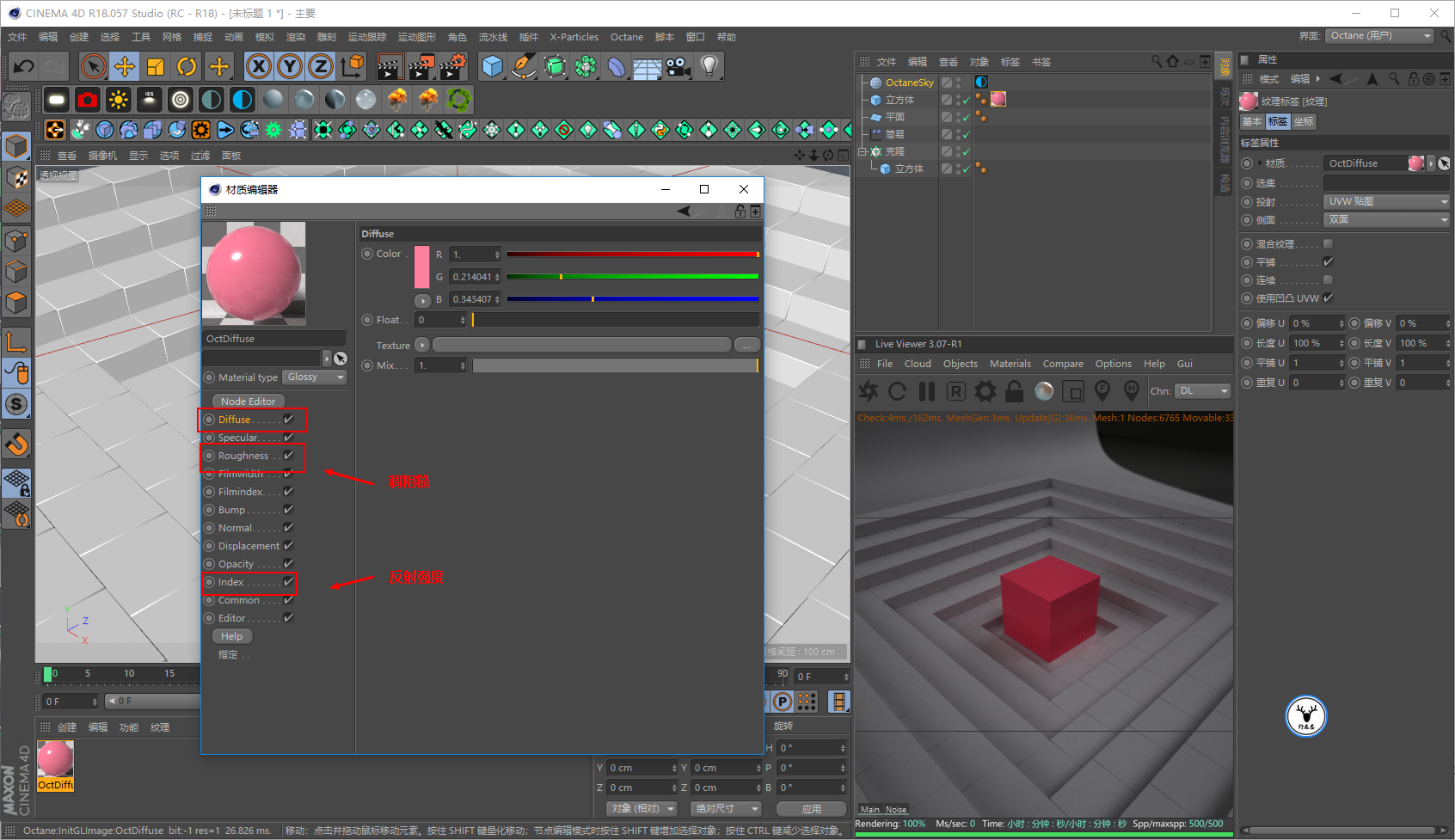This screenshot has width=1455, height=840.
Task: Select the Scale tool
Action: click(156, 66)
